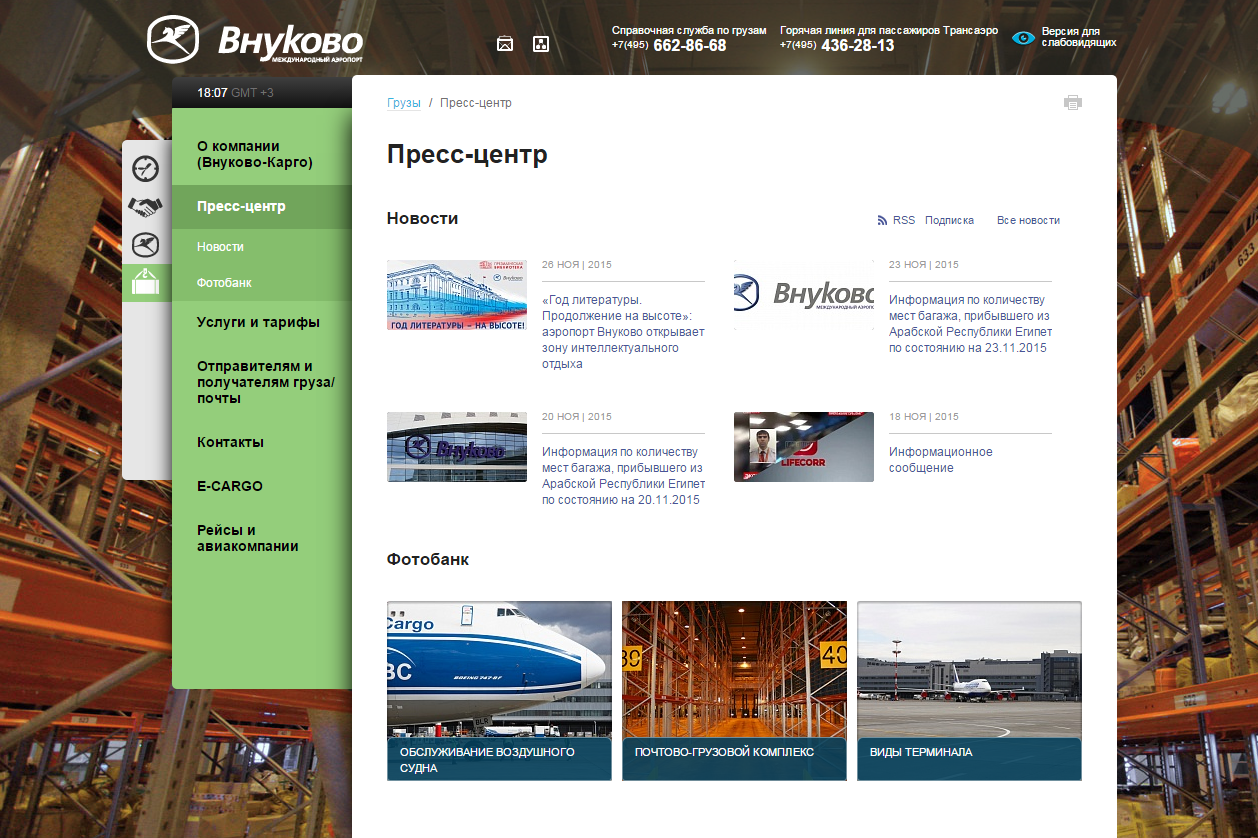Click the 'Год литературы' news thumbnail
Image resolution: width=1258 pixels, height=838 pixels.
click(457, 295)
